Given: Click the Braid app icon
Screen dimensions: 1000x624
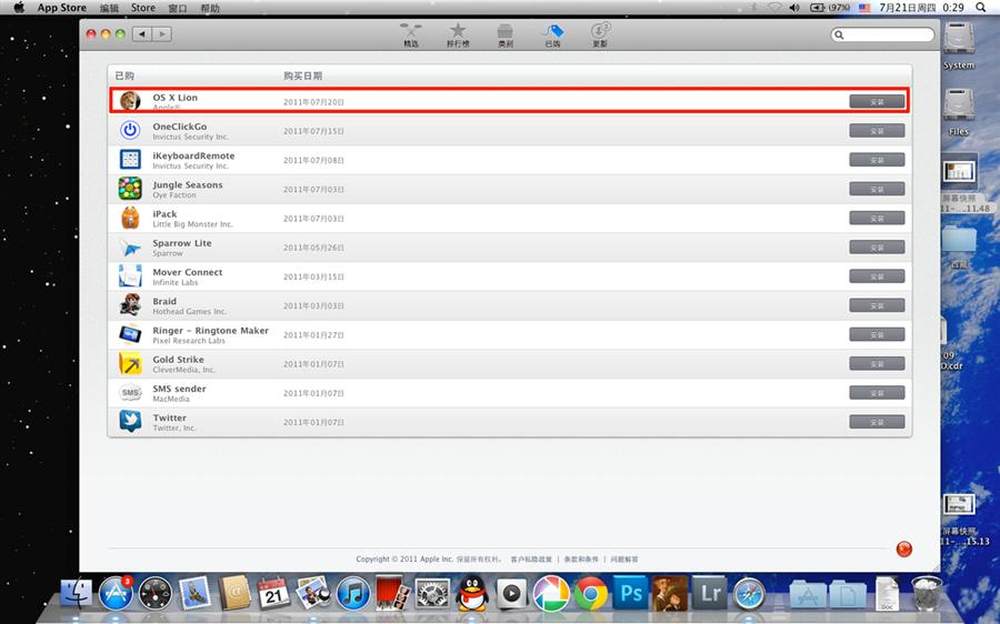Looking at the screenshot, I should tap(130, 305).
